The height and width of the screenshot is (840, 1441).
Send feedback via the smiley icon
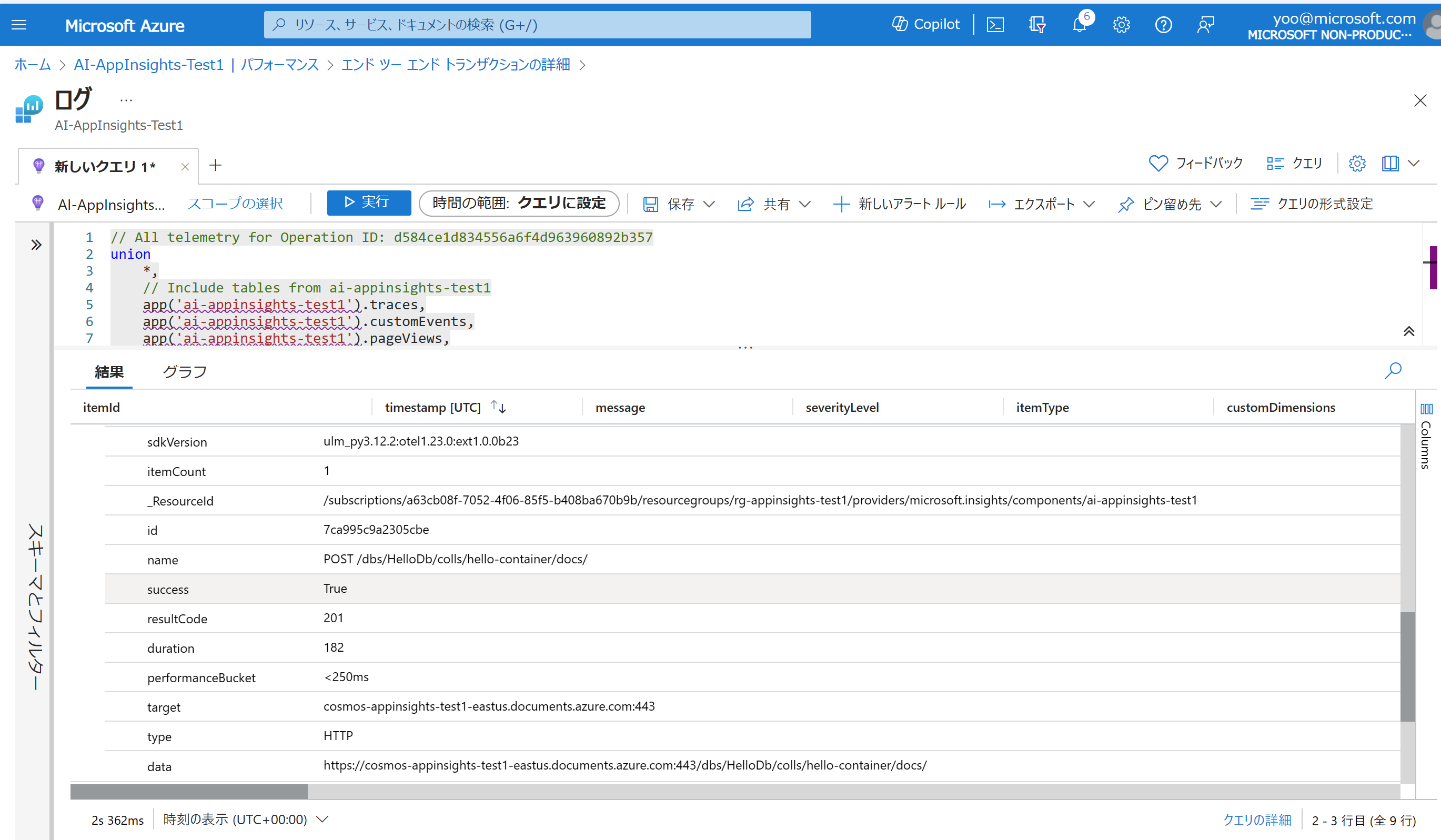click(x=1206, y=25)
